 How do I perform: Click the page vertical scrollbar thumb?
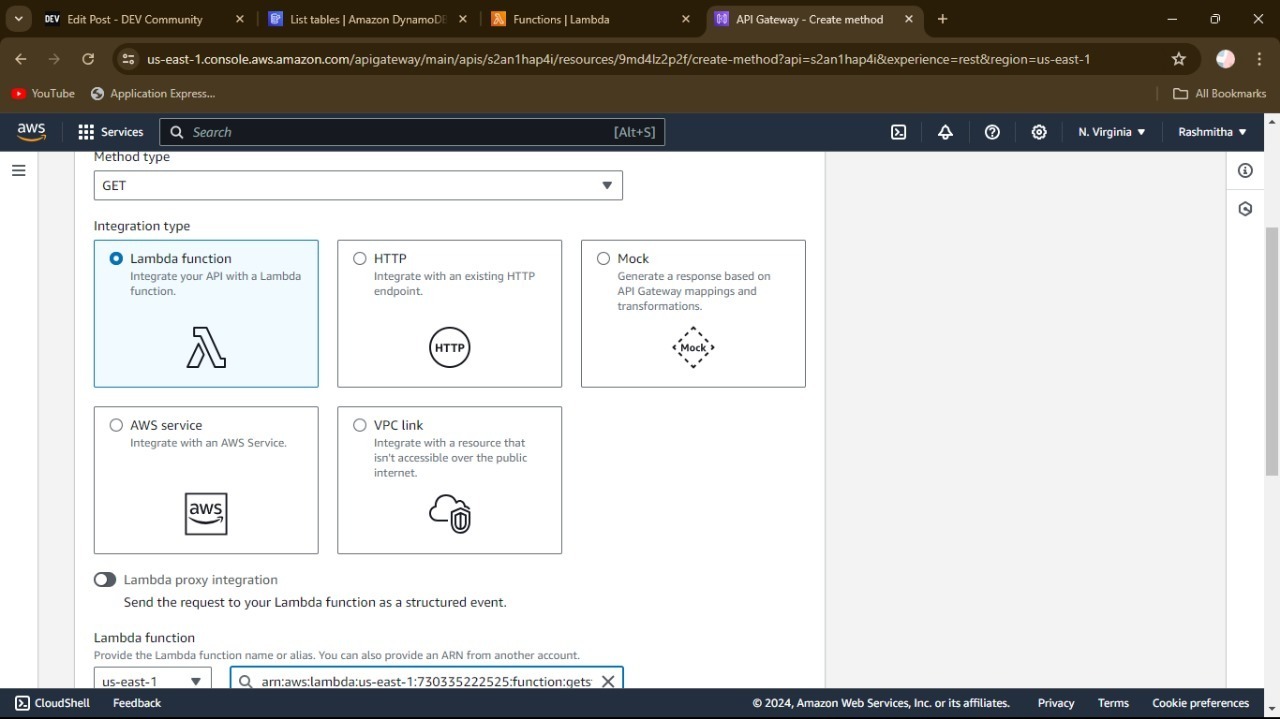point(1271,350)
